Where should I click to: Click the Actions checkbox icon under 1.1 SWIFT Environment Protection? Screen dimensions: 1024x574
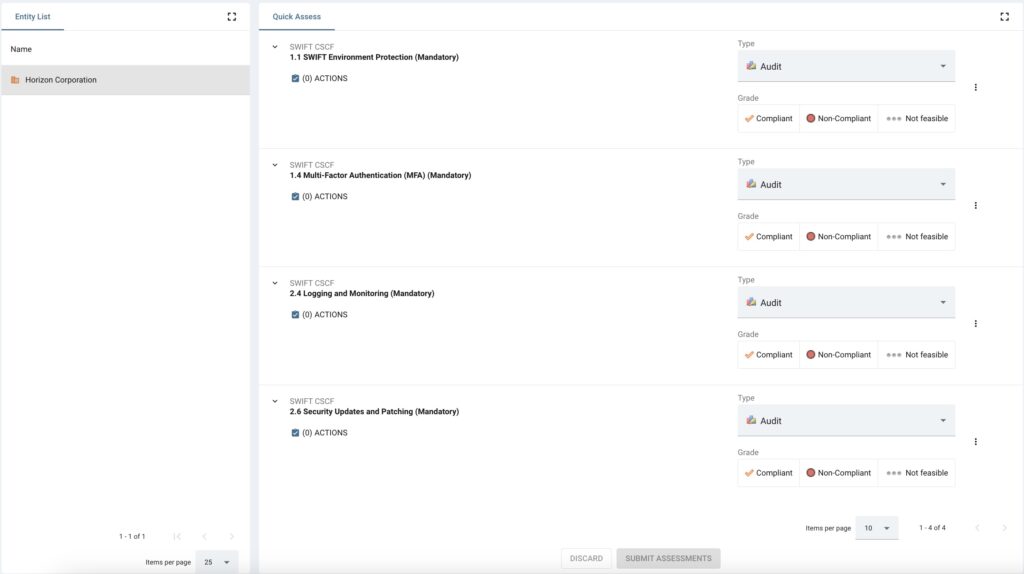point(295,78)
